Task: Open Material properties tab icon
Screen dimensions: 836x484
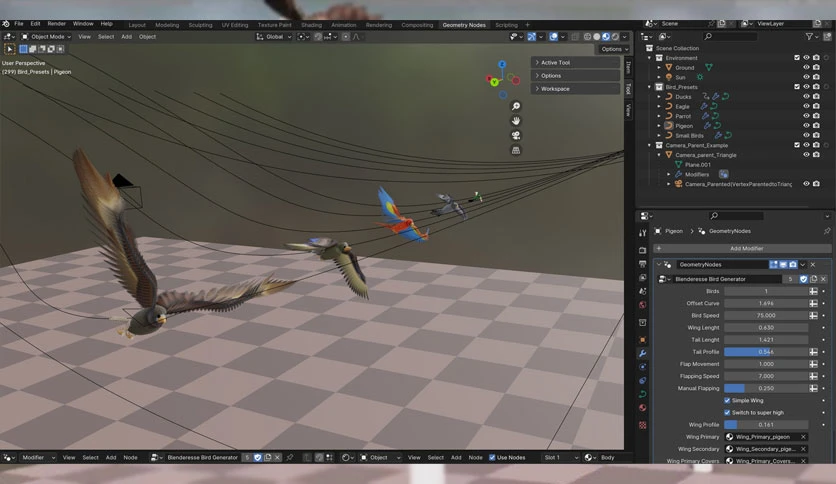Action: pos(642,408)
